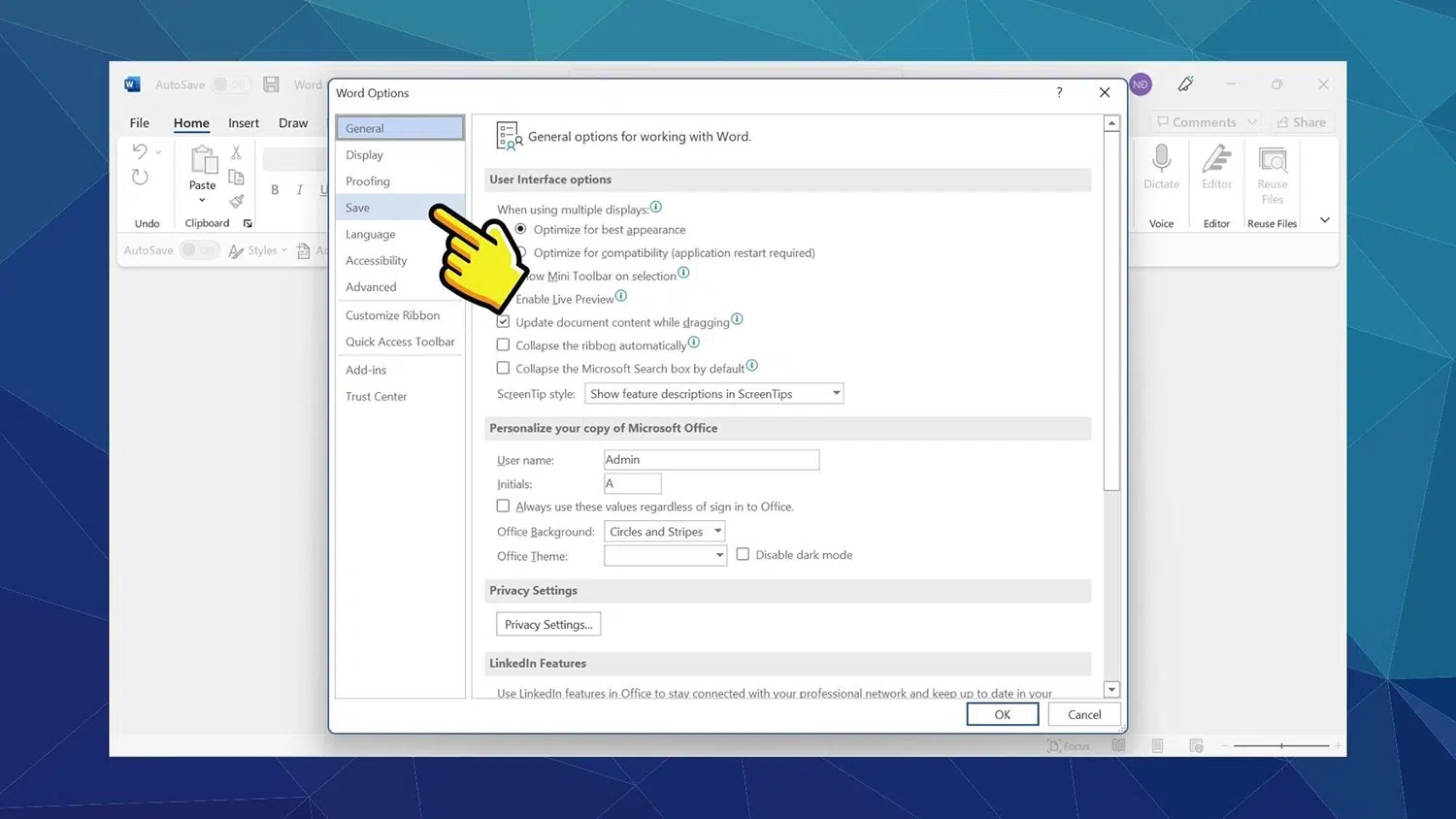Switch to the Draw tab
Screen dimensions: 1456x819
click(293, 123)
